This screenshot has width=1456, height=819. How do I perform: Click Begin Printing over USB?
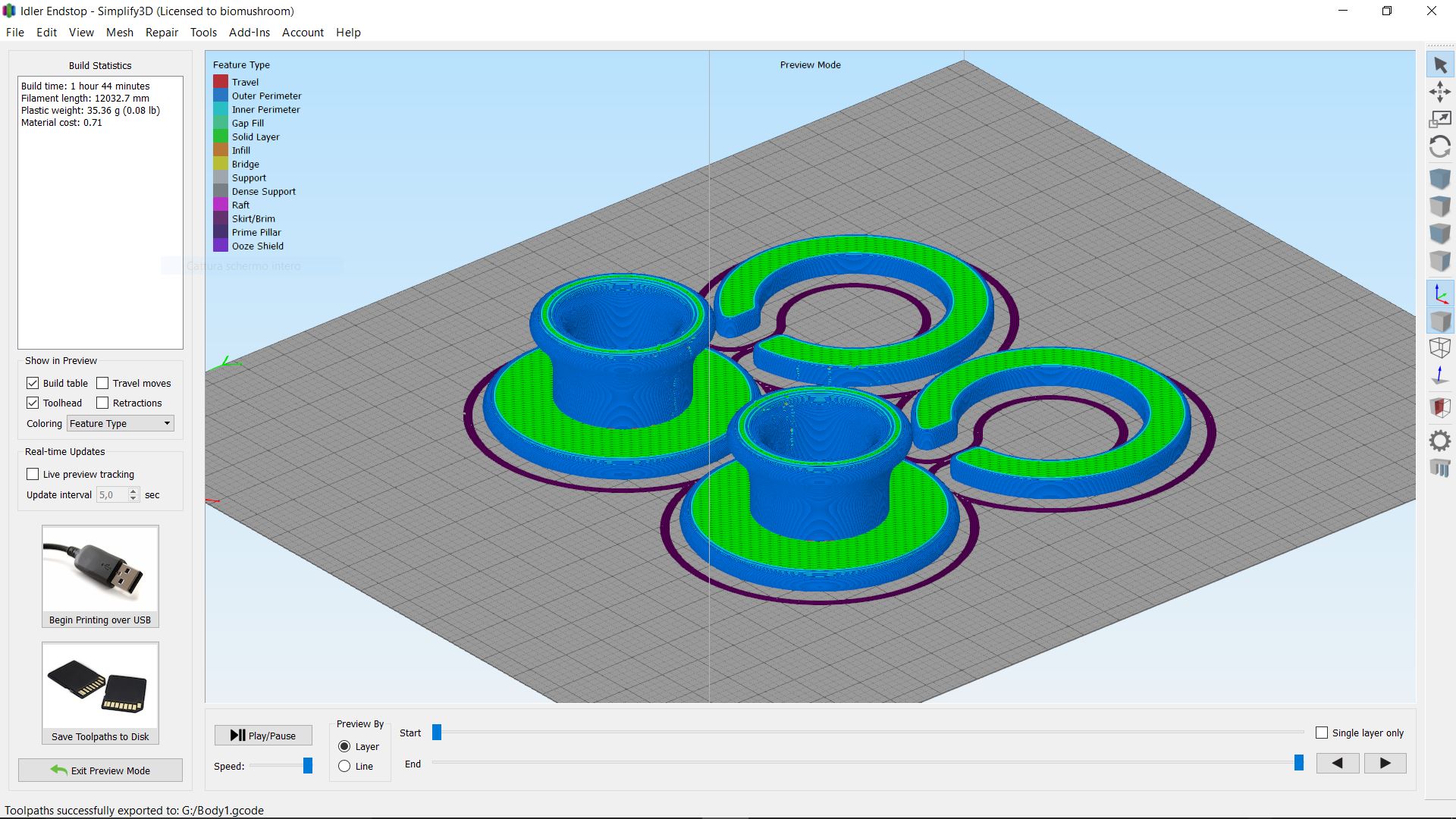pos(100,576)
